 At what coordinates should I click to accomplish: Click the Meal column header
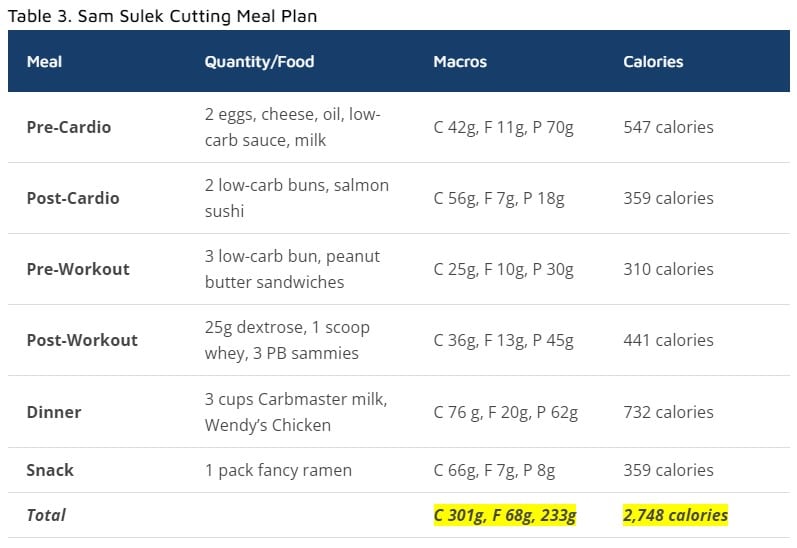pos(44,62)
